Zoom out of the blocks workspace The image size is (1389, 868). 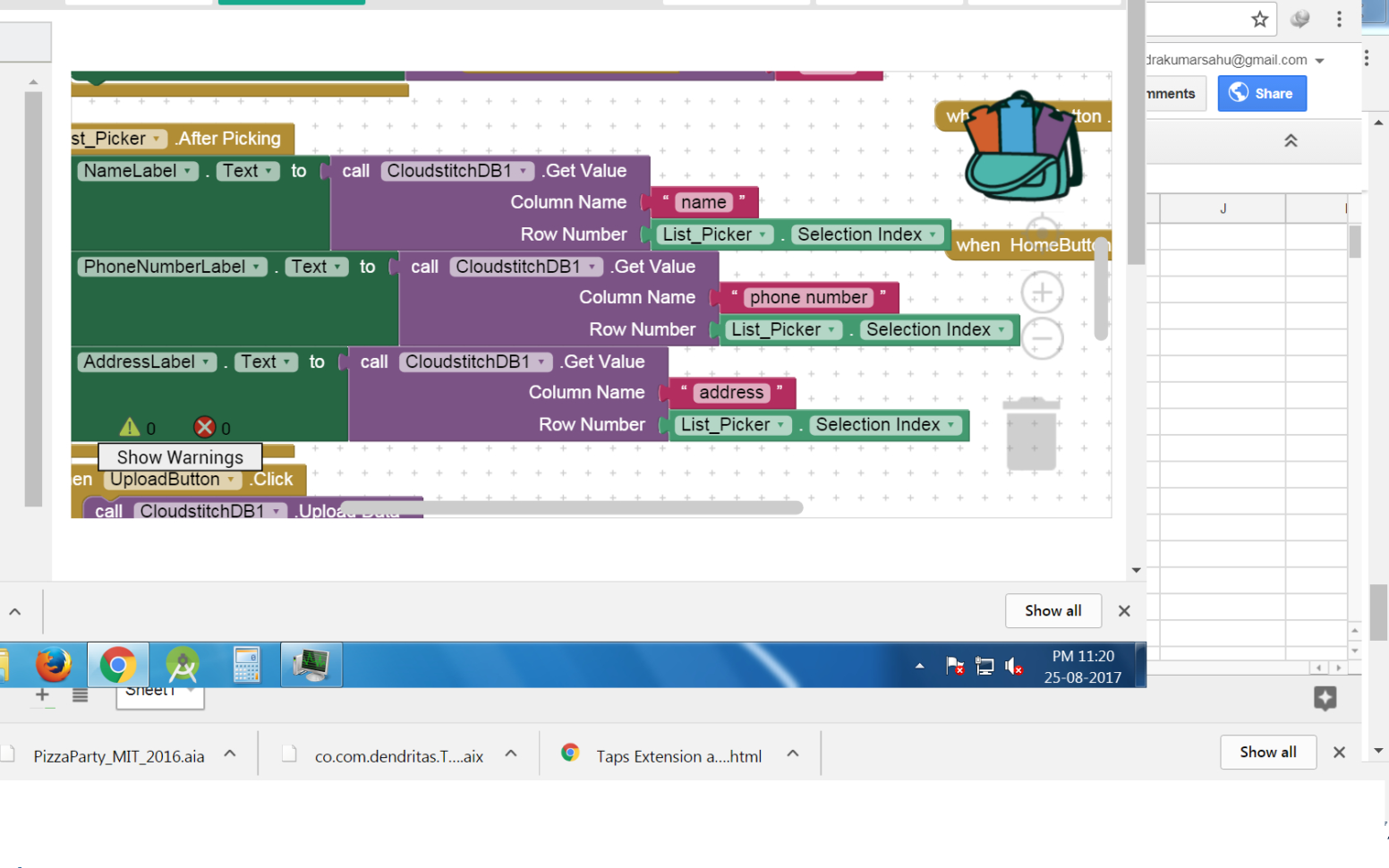(x=1042, y=338)
